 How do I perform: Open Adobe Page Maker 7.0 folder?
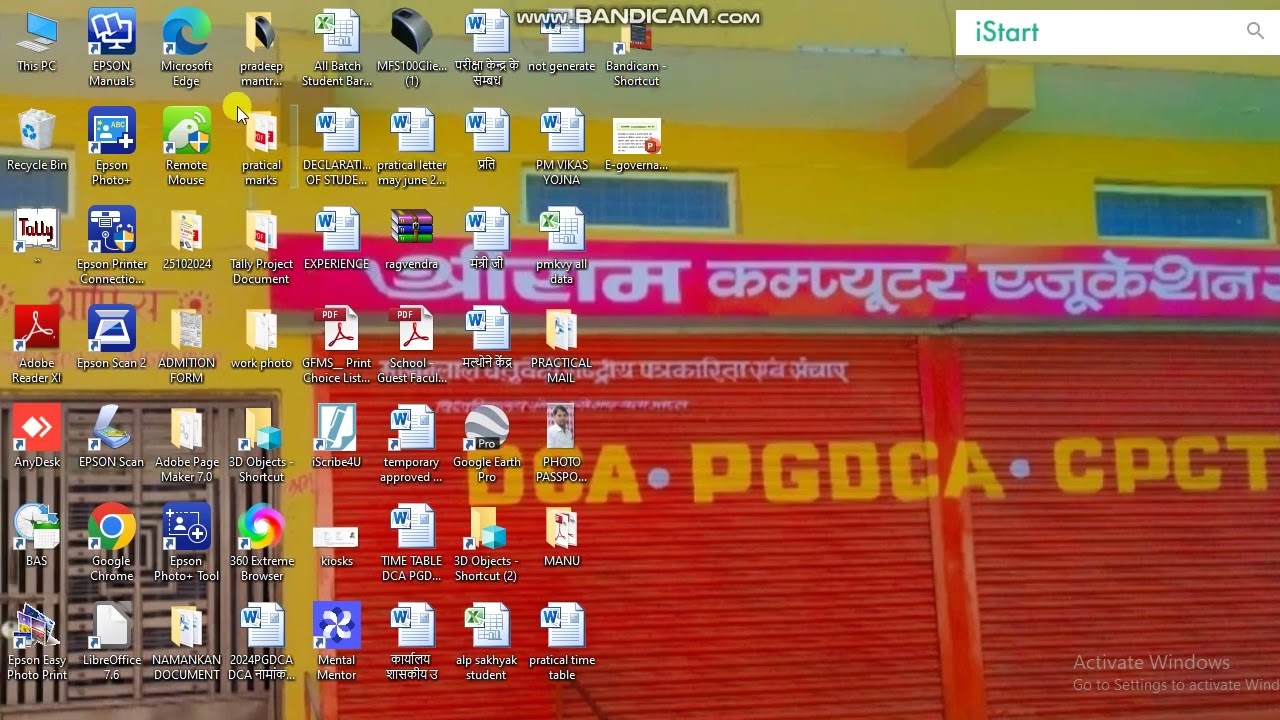point(186,445)
